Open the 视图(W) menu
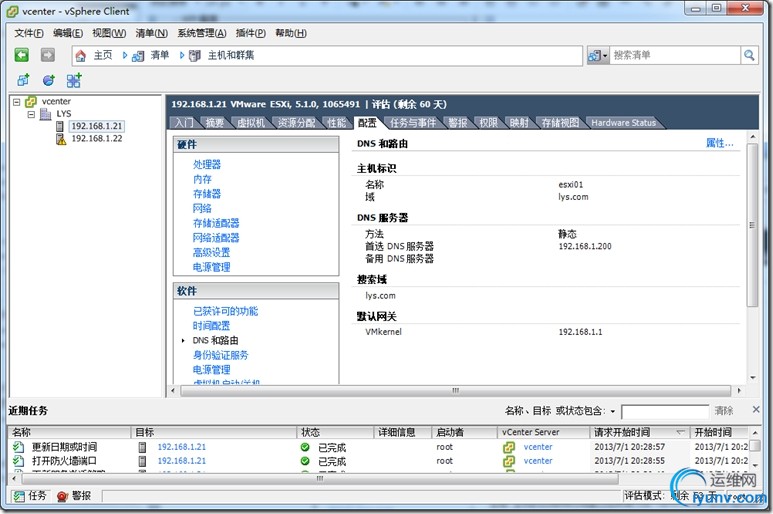 click(109, 33)
